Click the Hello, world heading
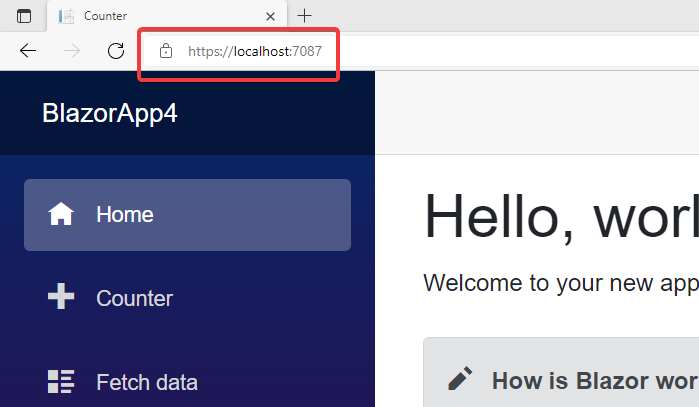 (x=561, y=218)
